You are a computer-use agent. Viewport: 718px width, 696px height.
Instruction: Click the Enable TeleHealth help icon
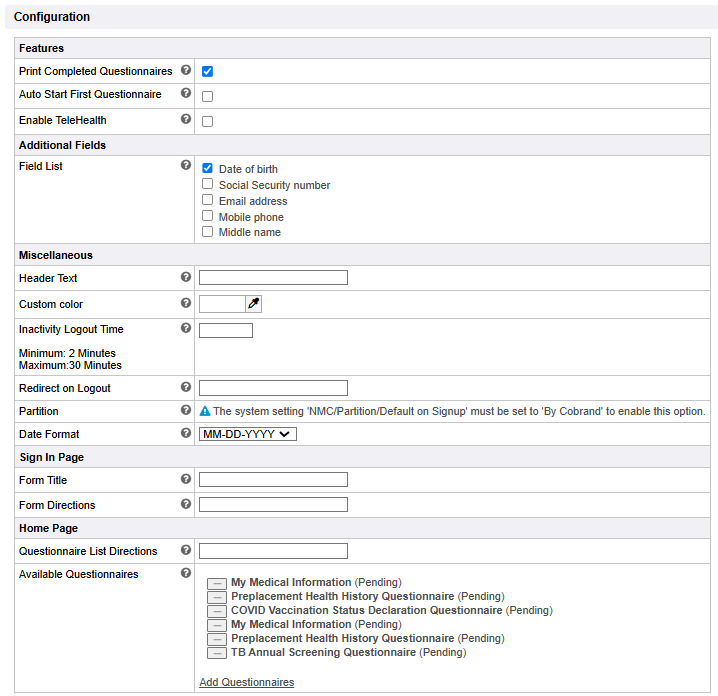pyautogui.click(x=186, y=120)
